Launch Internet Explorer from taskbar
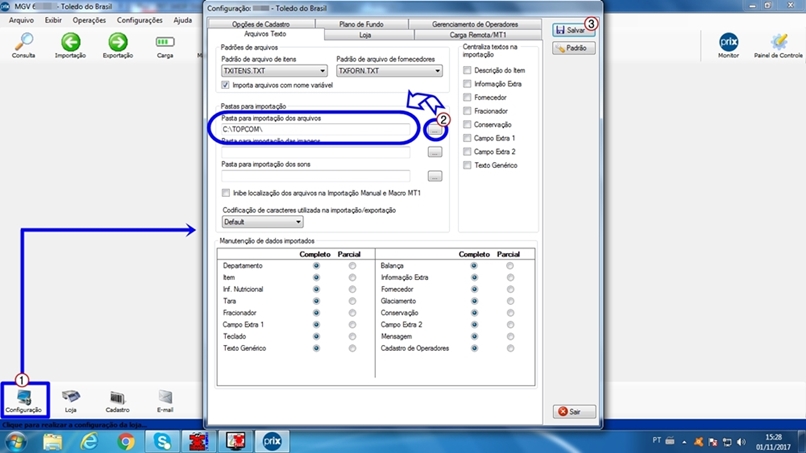Image resolution: width=806 pixels, height=453 pixels. click(x=89, y=442)
